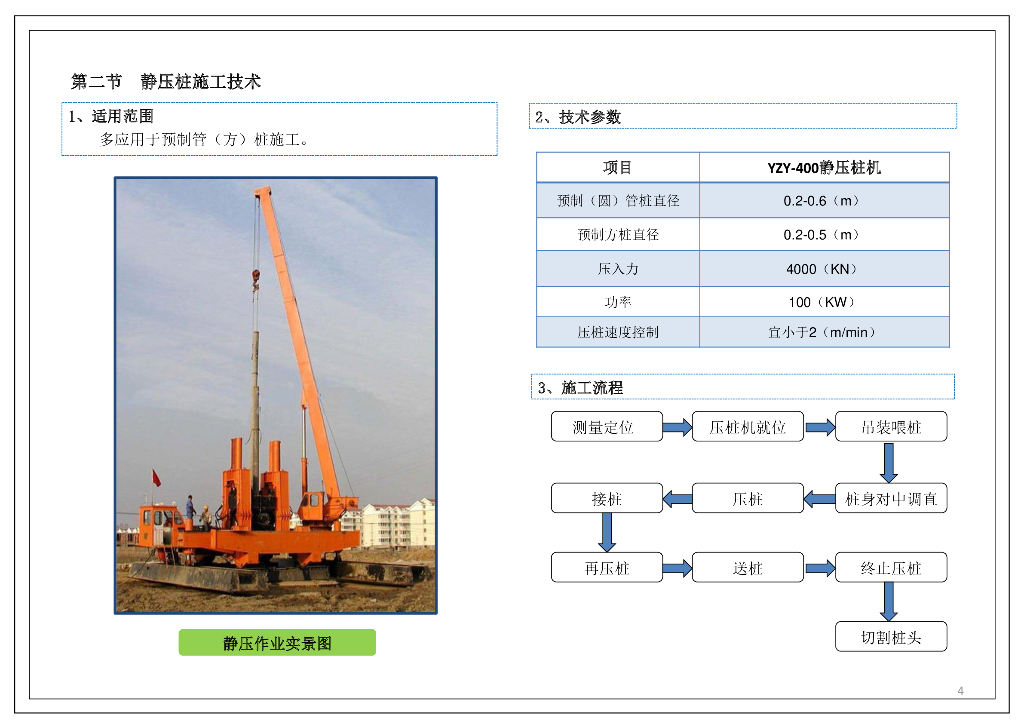Click down arrow below 接桩
Viewport: 1024px width, 724px height.
point(607,533)
